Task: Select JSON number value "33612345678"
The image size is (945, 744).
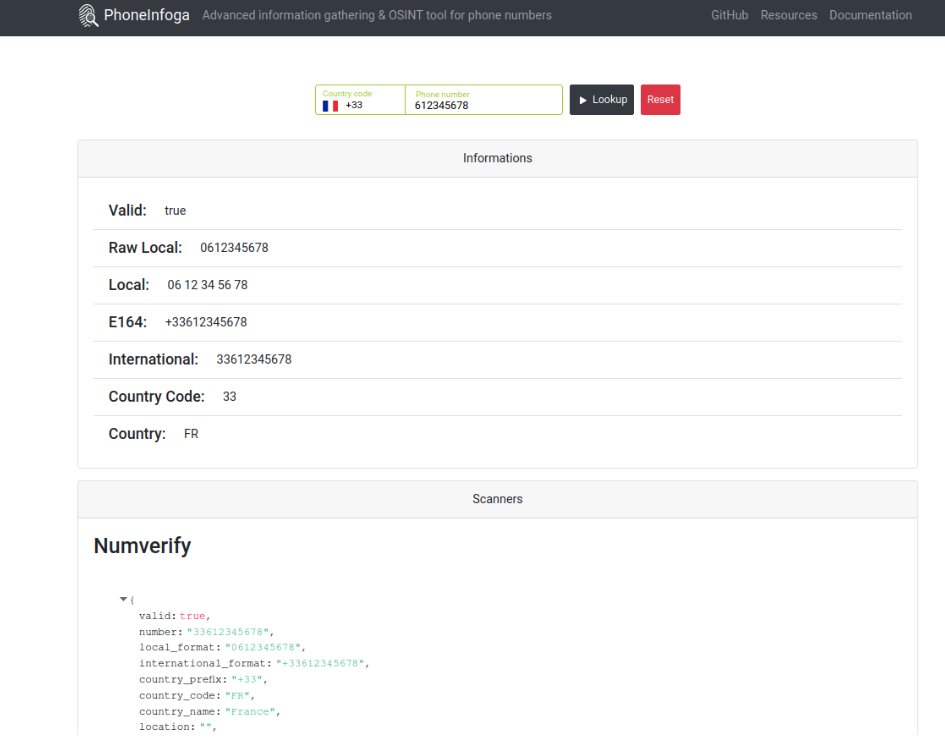Action: pos(228,632)
